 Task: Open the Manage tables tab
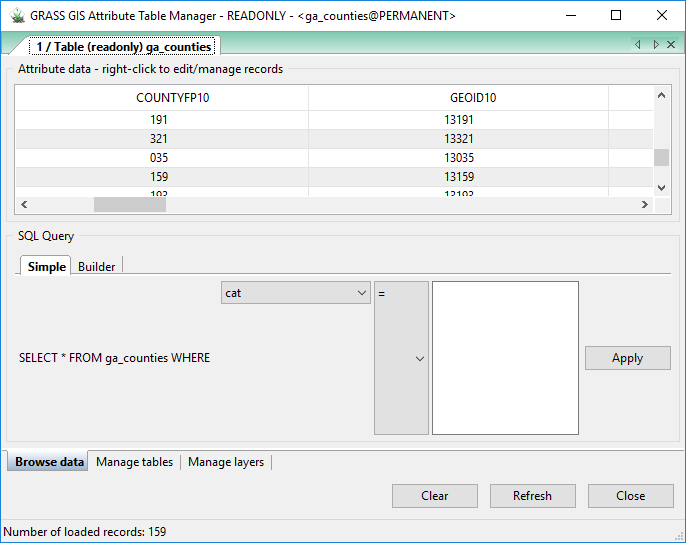[134, 462]
